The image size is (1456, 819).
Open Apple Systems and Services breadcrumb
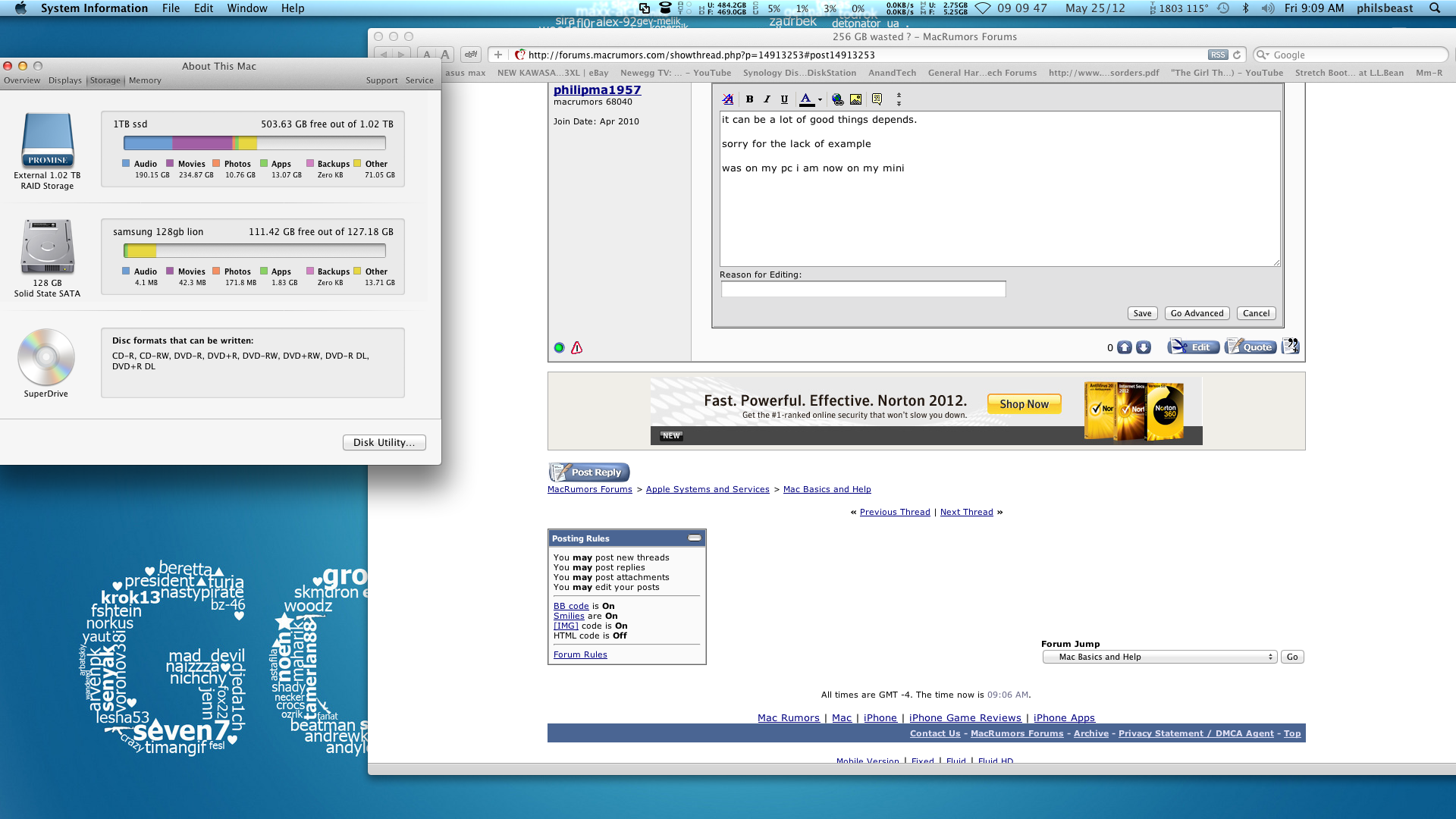708,489
